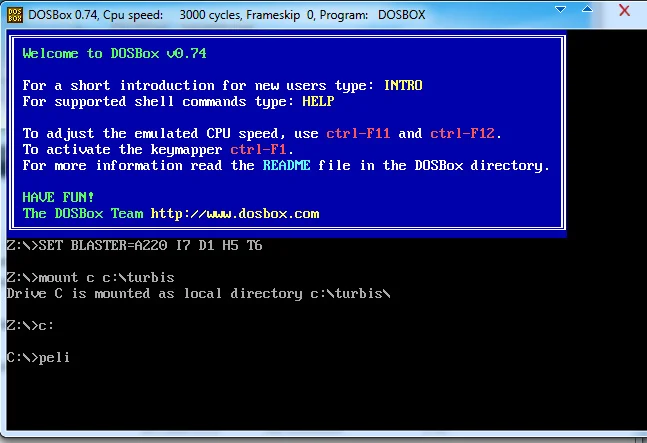647x443 pixels.
Task: Click 'The DOSBox Team' green text
Action: pyautogui.click(x=83, y=214)
